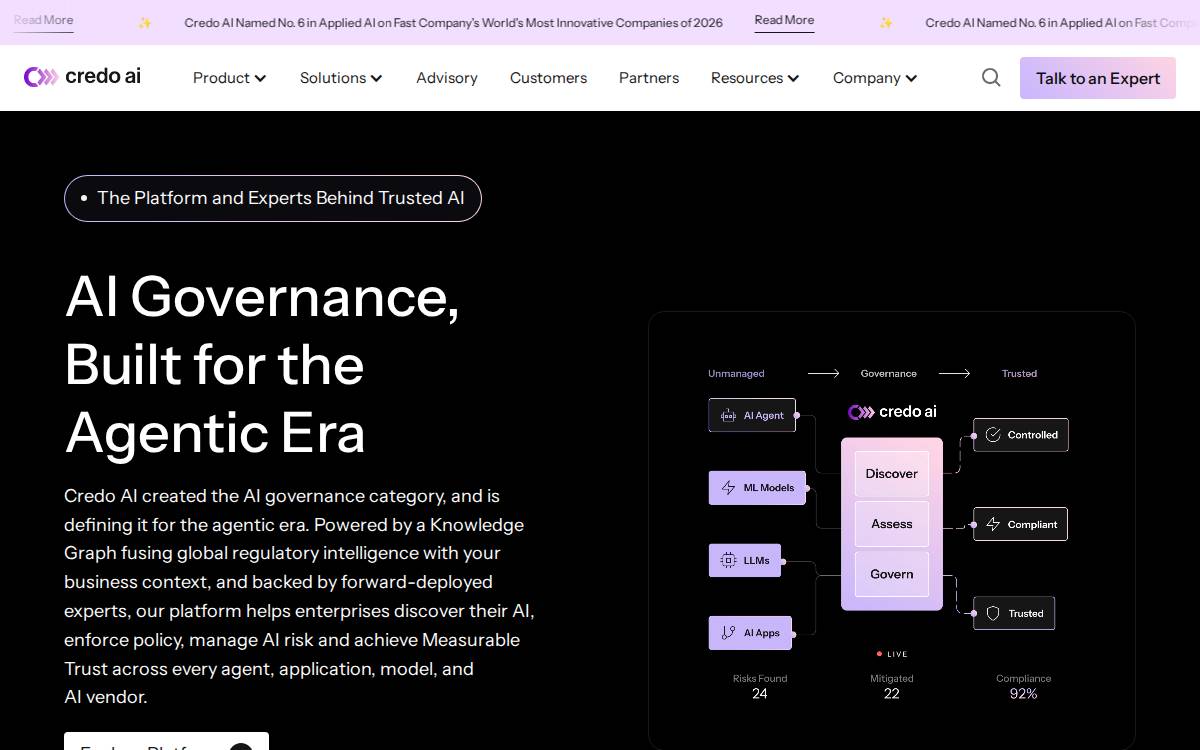Click the Trusted shield icon
1200x750 pixels.
point(993,613)
